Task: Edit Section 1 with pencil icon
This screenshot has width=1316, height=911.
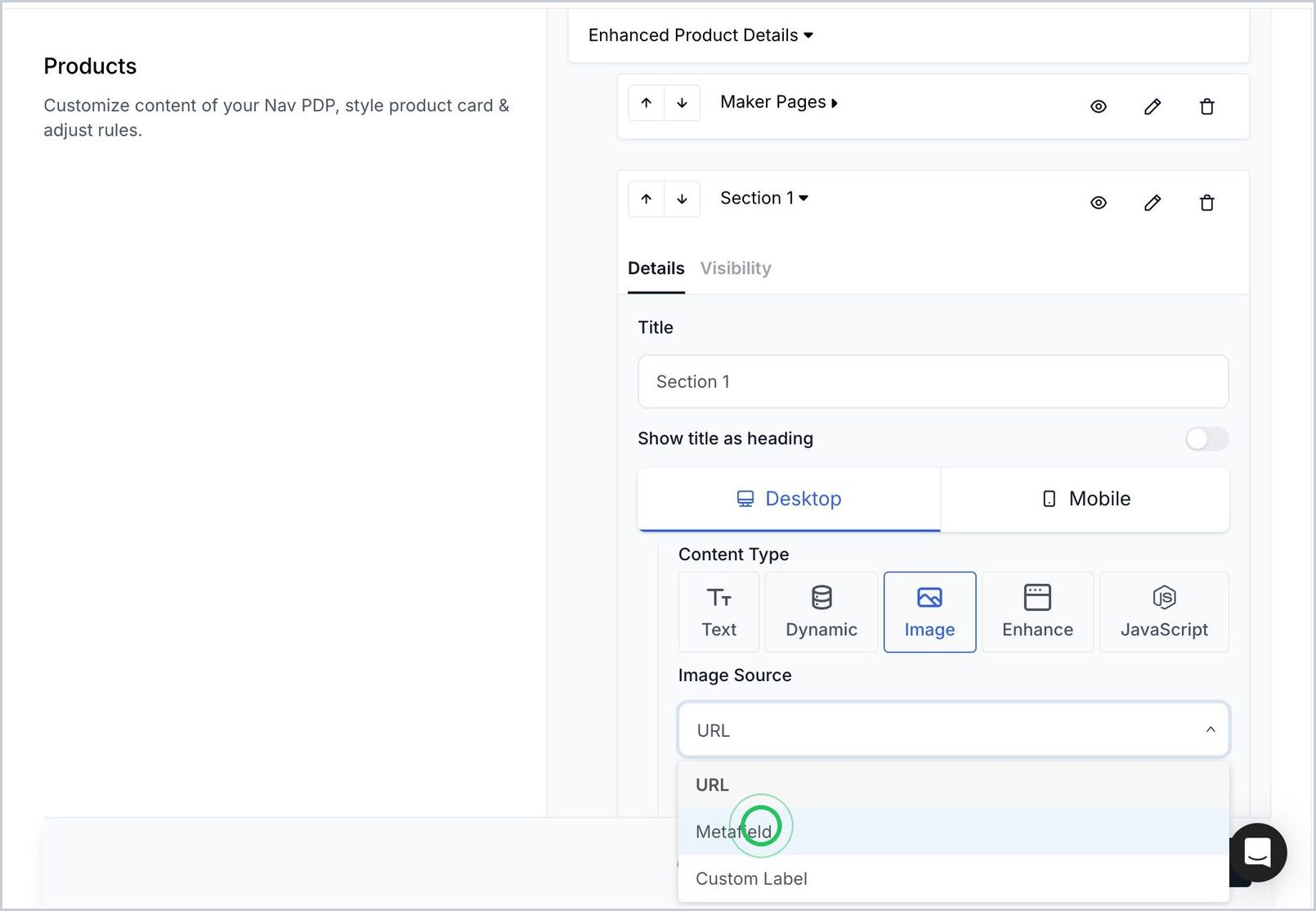Action: 1153,203
